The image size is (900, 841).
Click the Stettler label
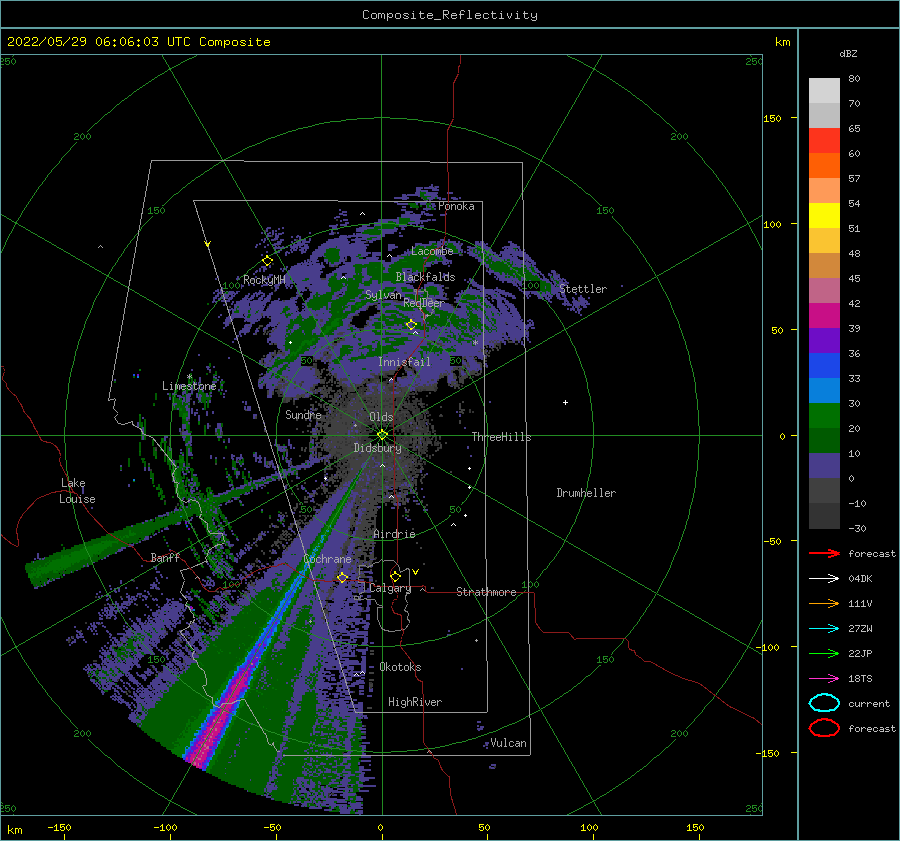tap(583, 289)
